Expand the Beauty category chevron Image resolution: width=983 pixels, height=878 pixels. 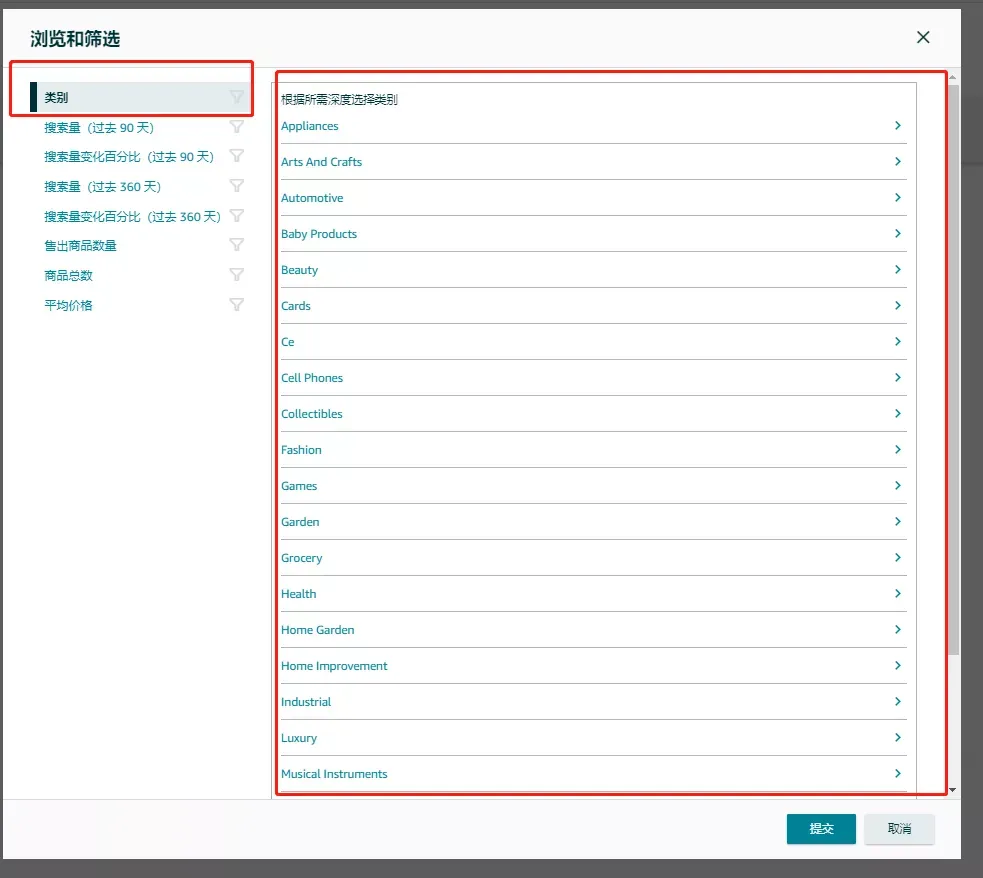tap(898, 269)
